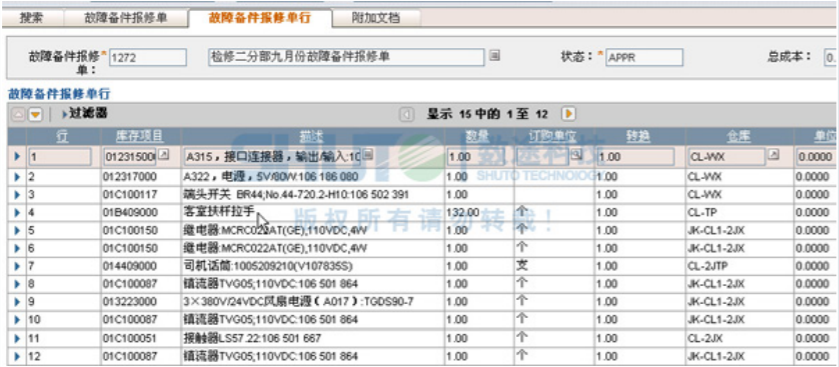Click item code 012317000
Viewport: 839px width, 367px height.
point(129,176)
